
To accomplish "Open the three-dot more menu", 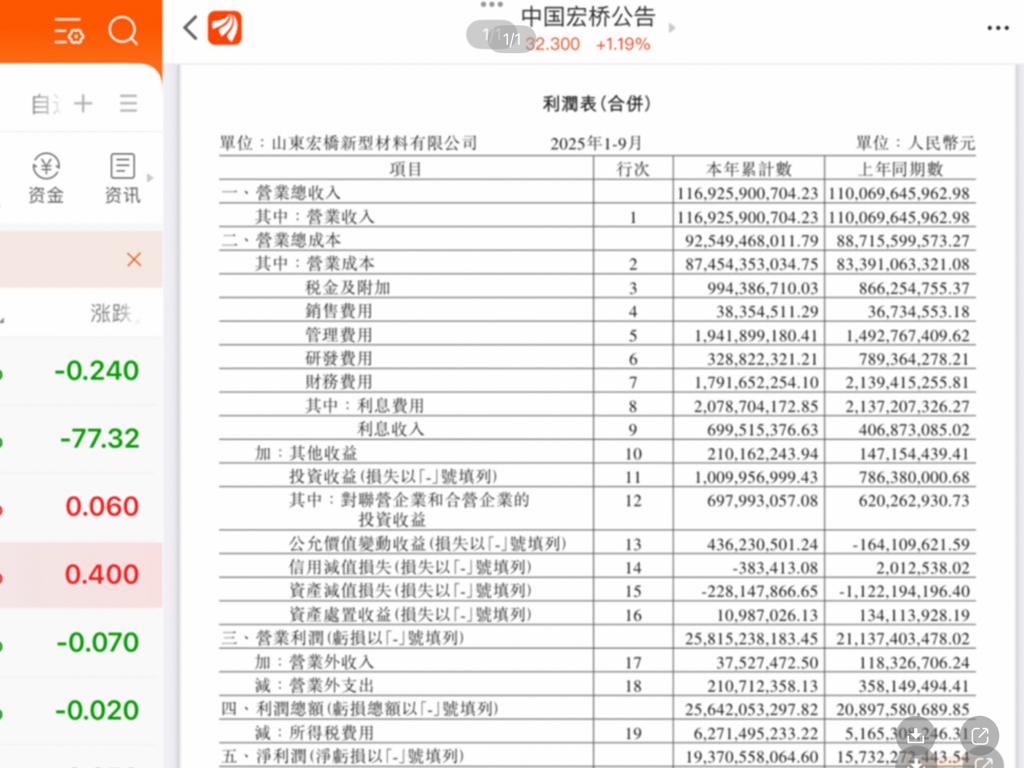I will click(x=998, y=28).
